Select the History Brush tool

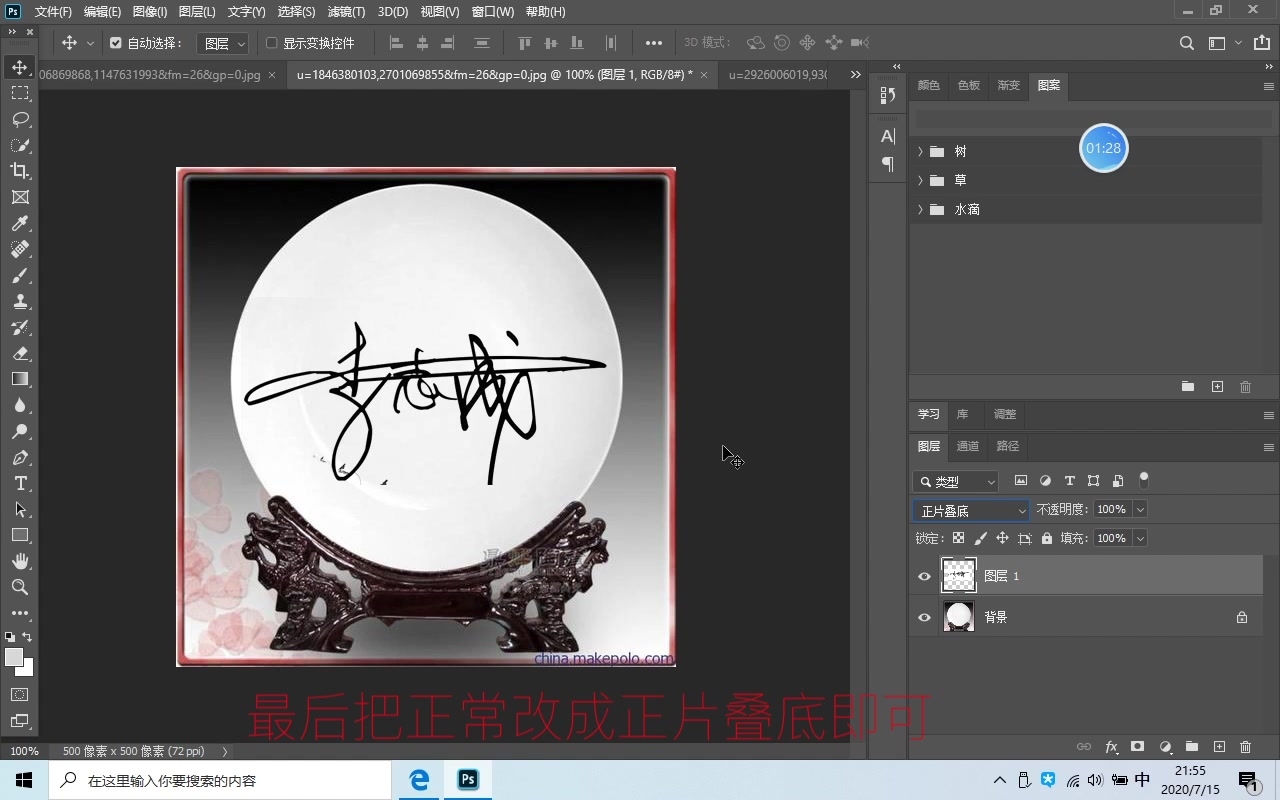[x=20, y=327]
